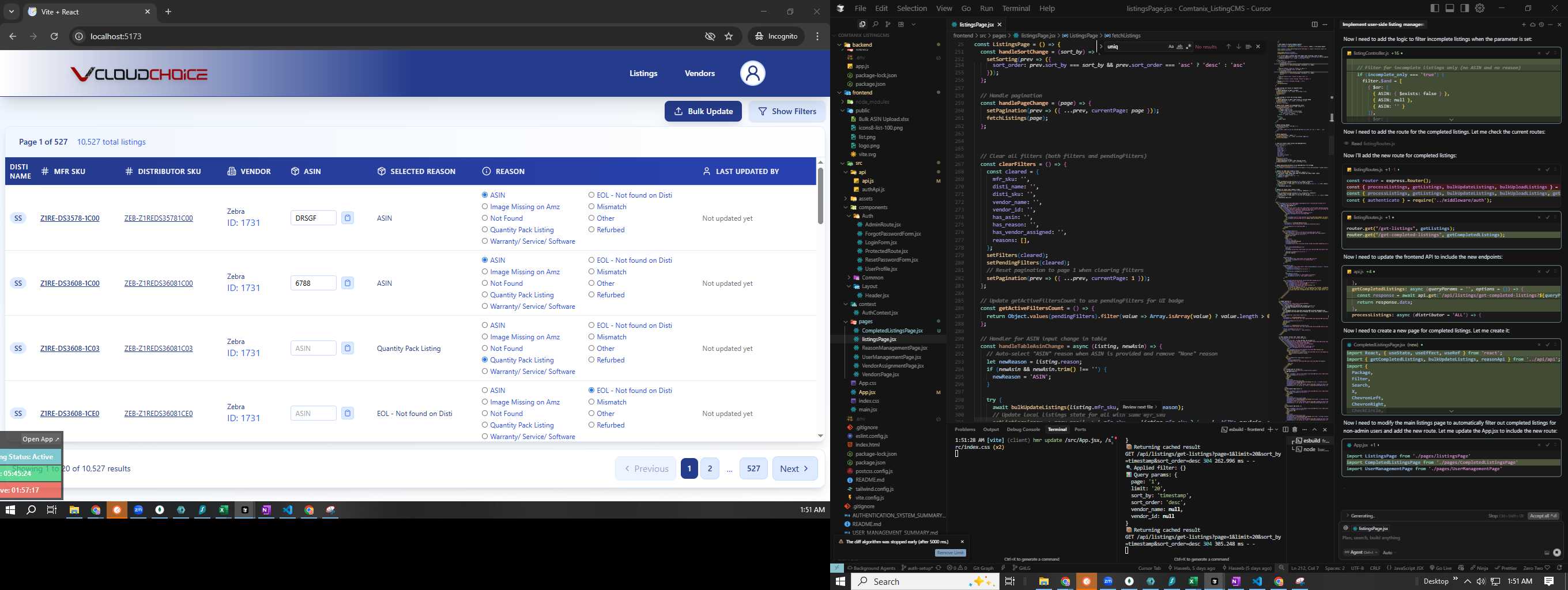1568x590 pixels.
Task: Split the terminal in Cursor panel
Action: click(1285, 429)
